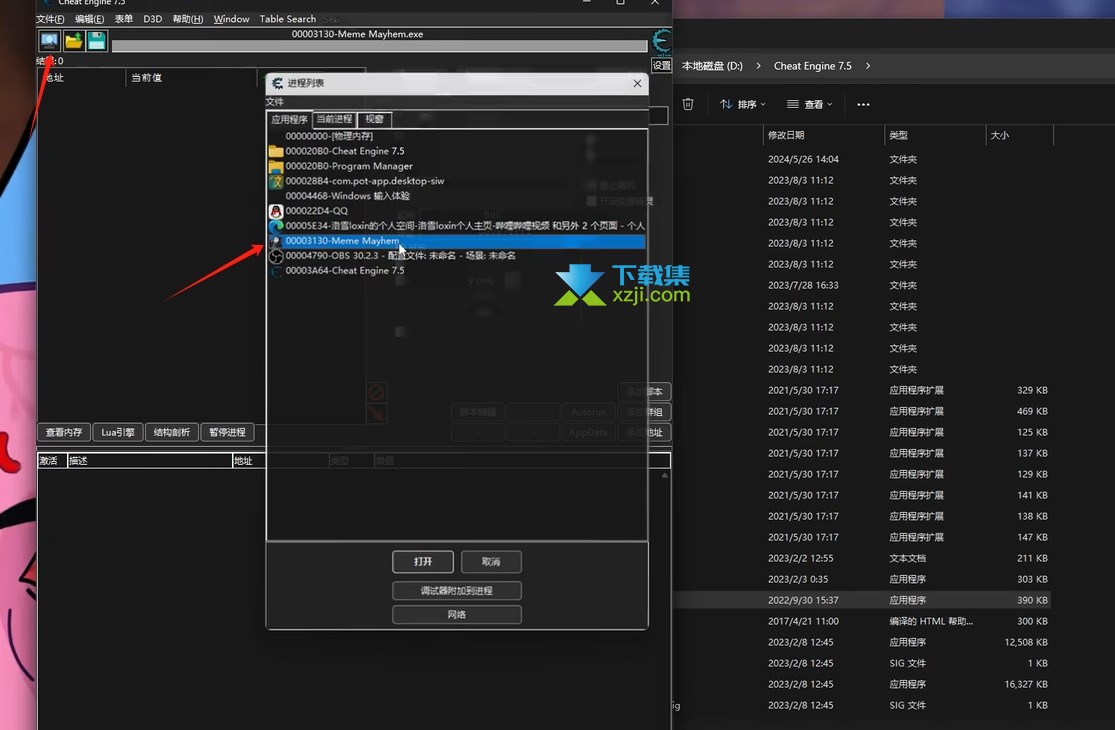Click the 激活 column header
The width and height of the screenshot is (1115, 730).
52,461
